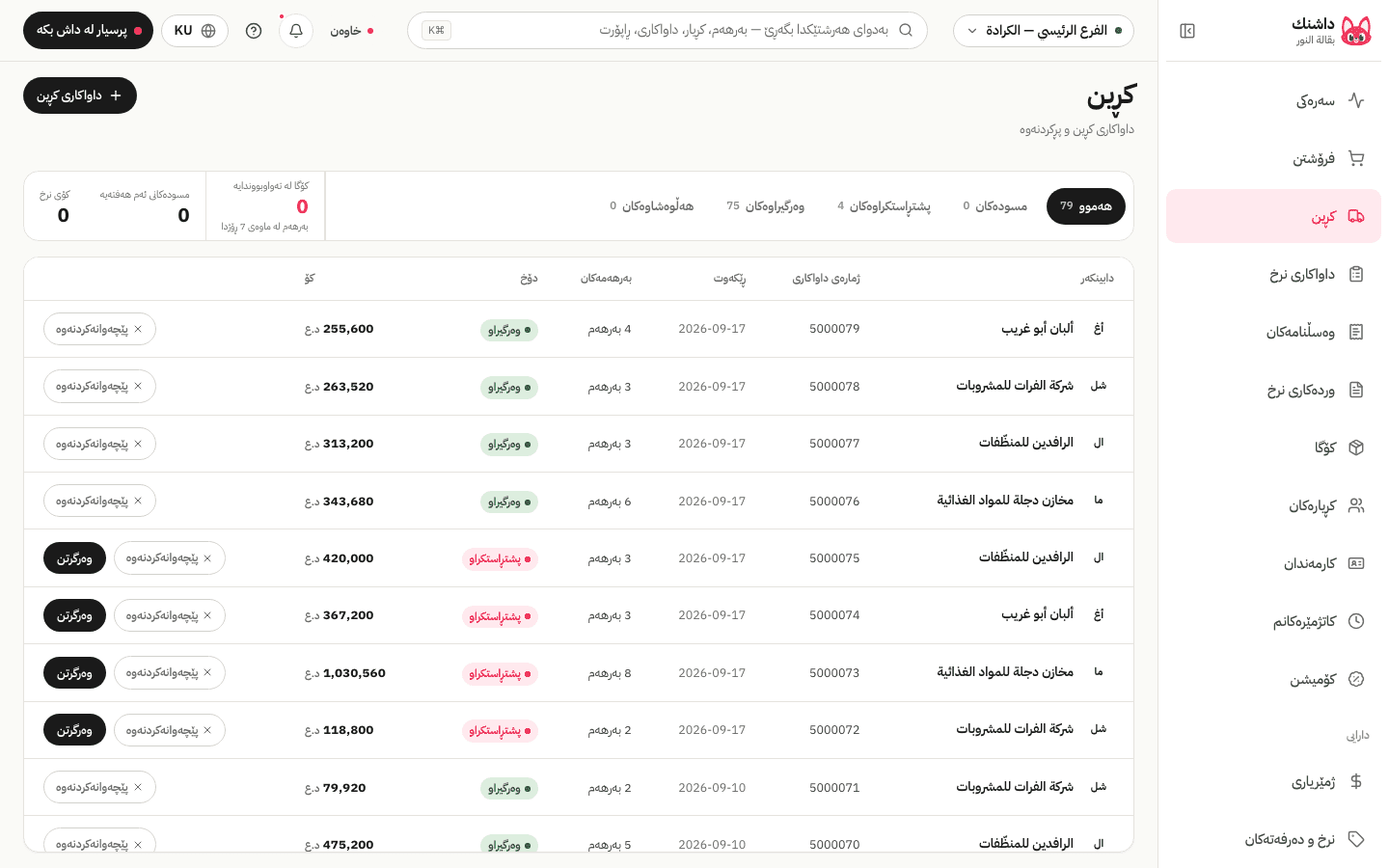The width and height of the screenshot is (1389, 868).
Task: Focus the top search field
Action: point(667,31)
